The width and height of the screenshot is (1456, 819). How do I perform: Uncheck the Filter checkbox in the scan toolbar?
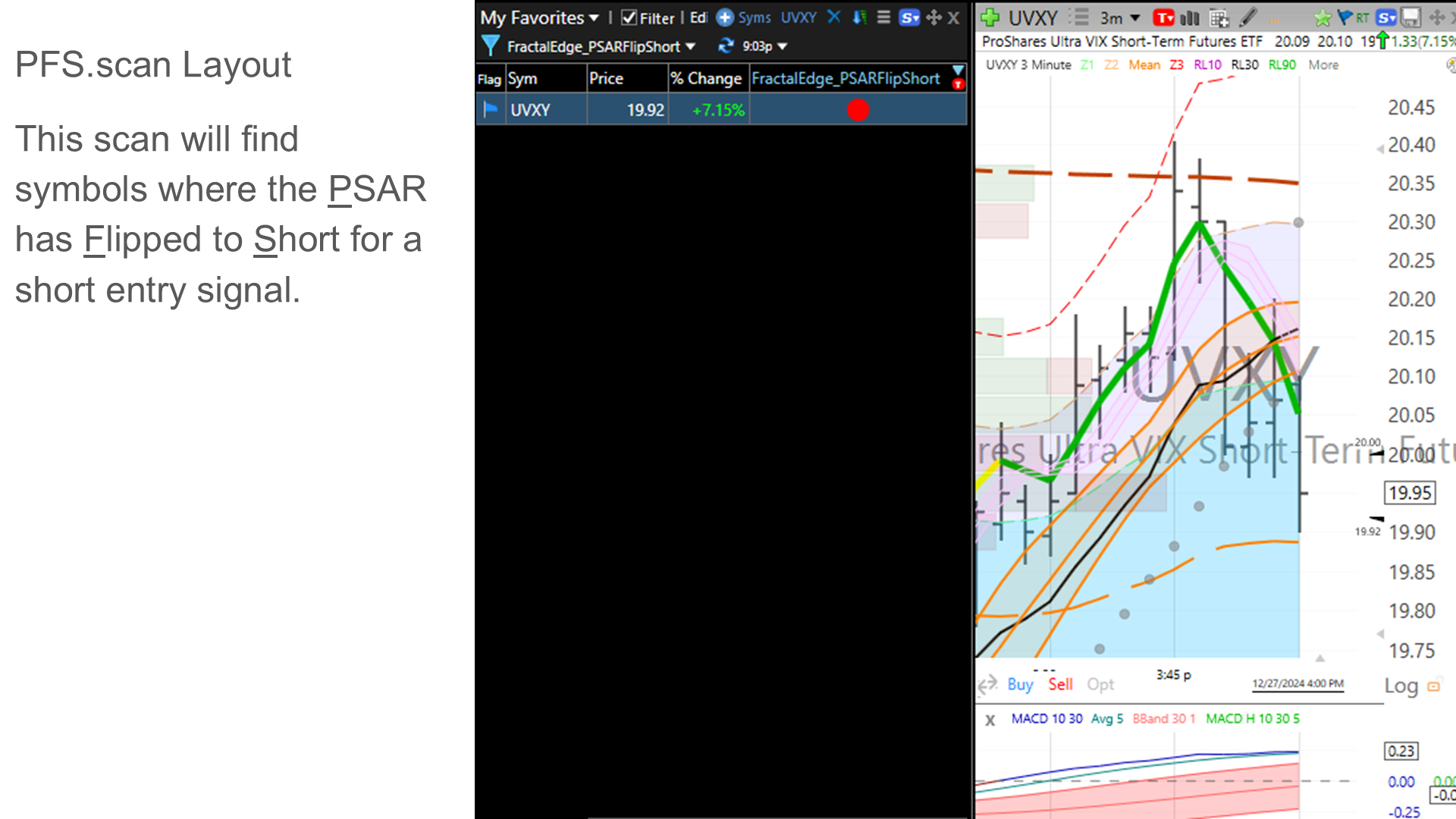[x=627, y=18]
